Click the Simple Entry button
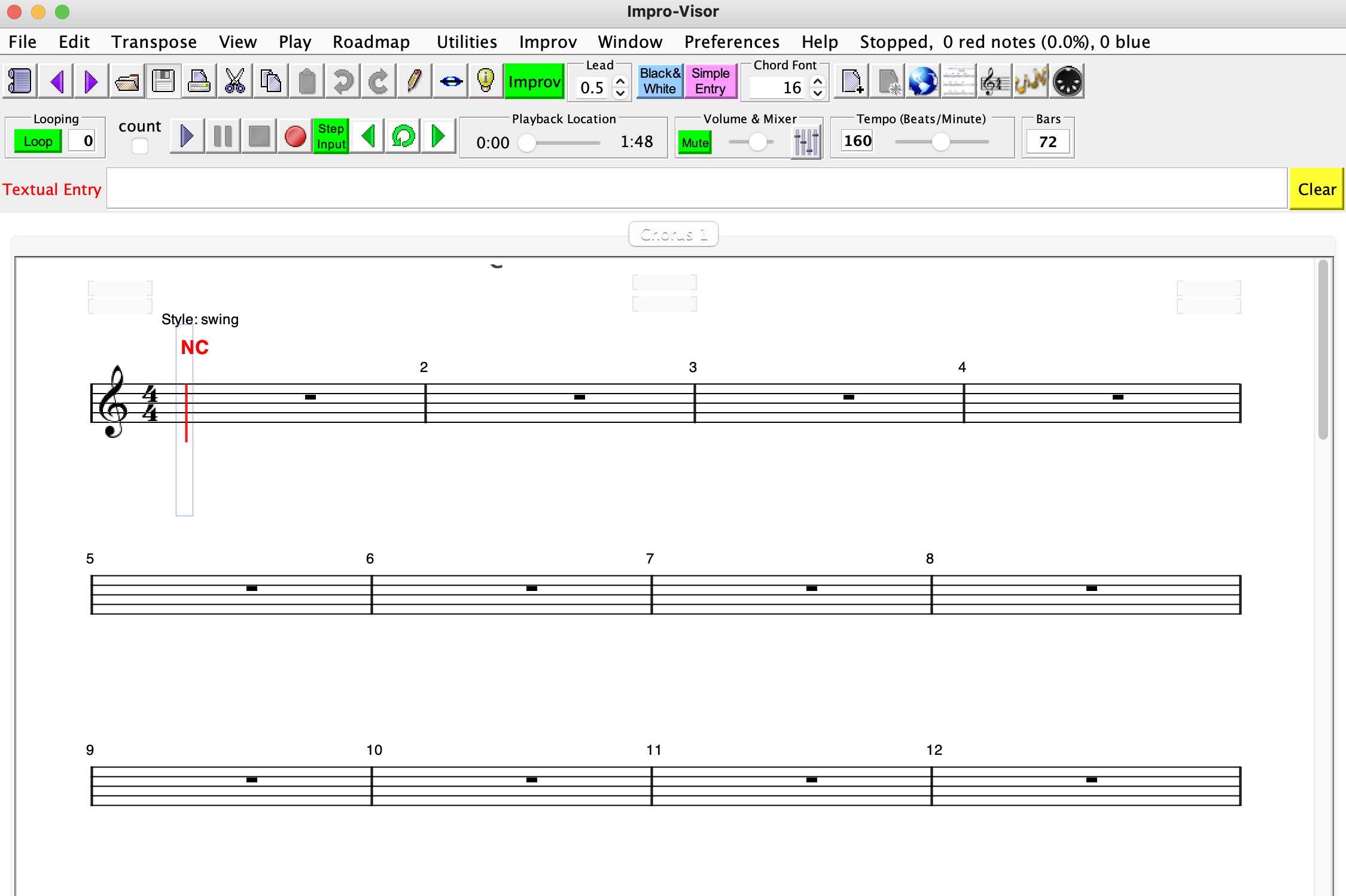The height and width of the screenshot is (896, 1346). 710,81
